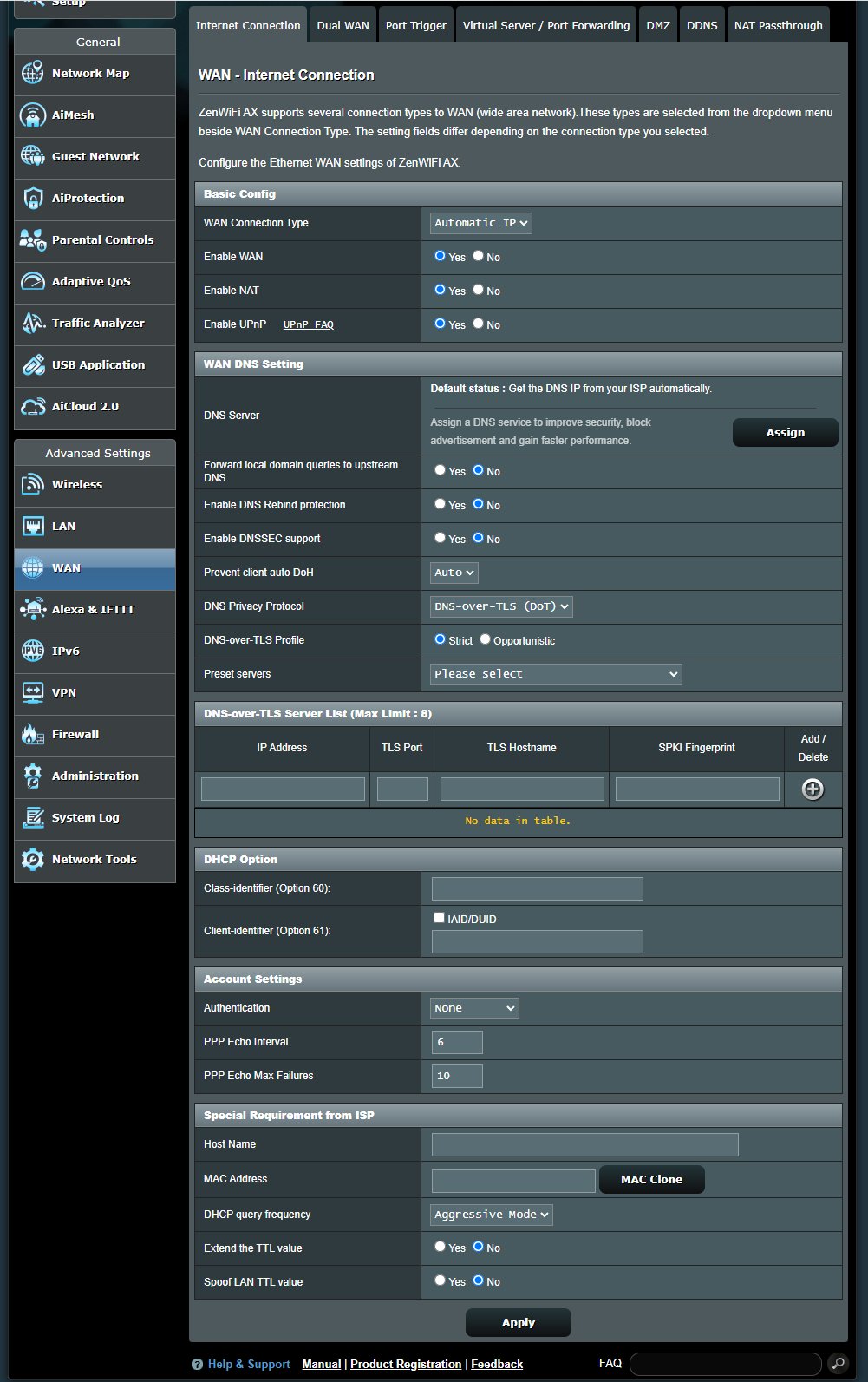Screen dimensions: 868x1382
Task: Open the Preset servers dropdown
Action: point(556,674)
